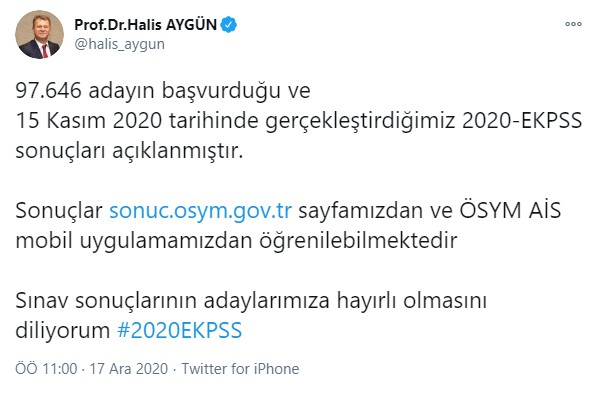The width and height of the screenshot is (598, 393).
Task: Visit the @halis_aygun handle
Action: pos(120,44)
